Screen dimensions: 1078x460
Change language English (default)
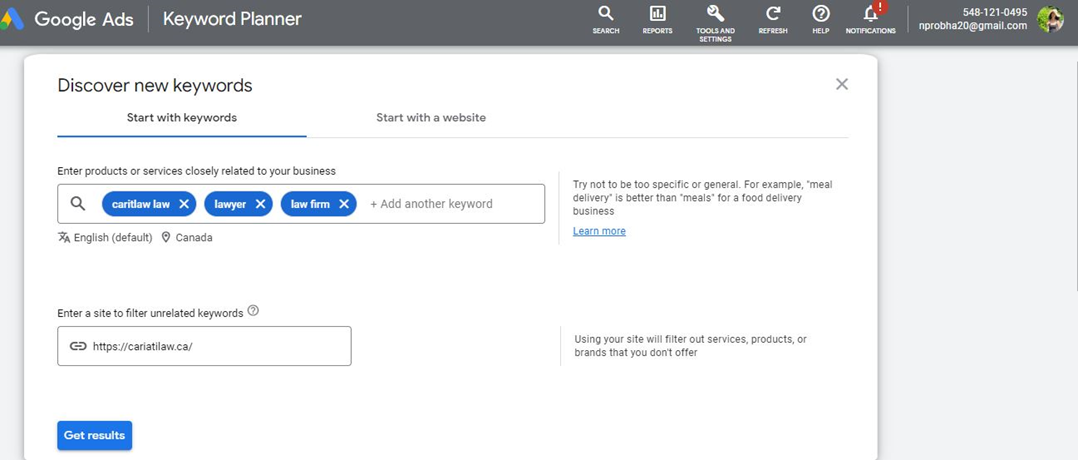click(x=105, y=237)
